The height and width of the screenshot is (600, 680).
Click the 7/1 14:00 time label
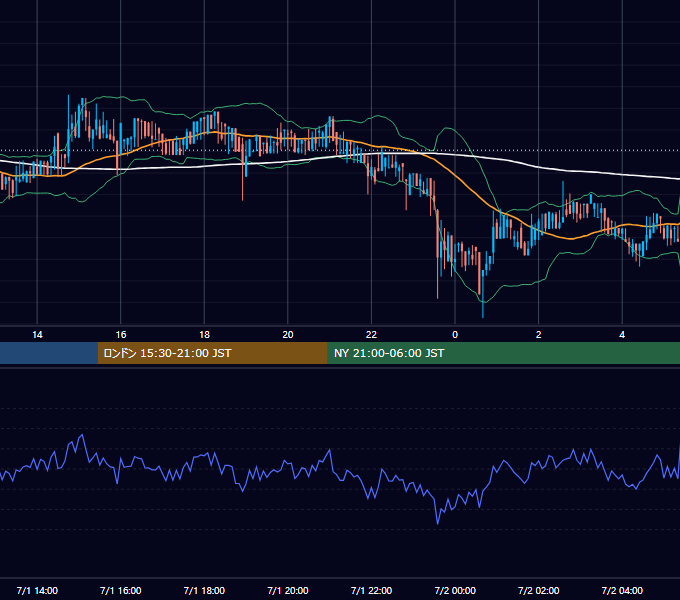[37, 590]
